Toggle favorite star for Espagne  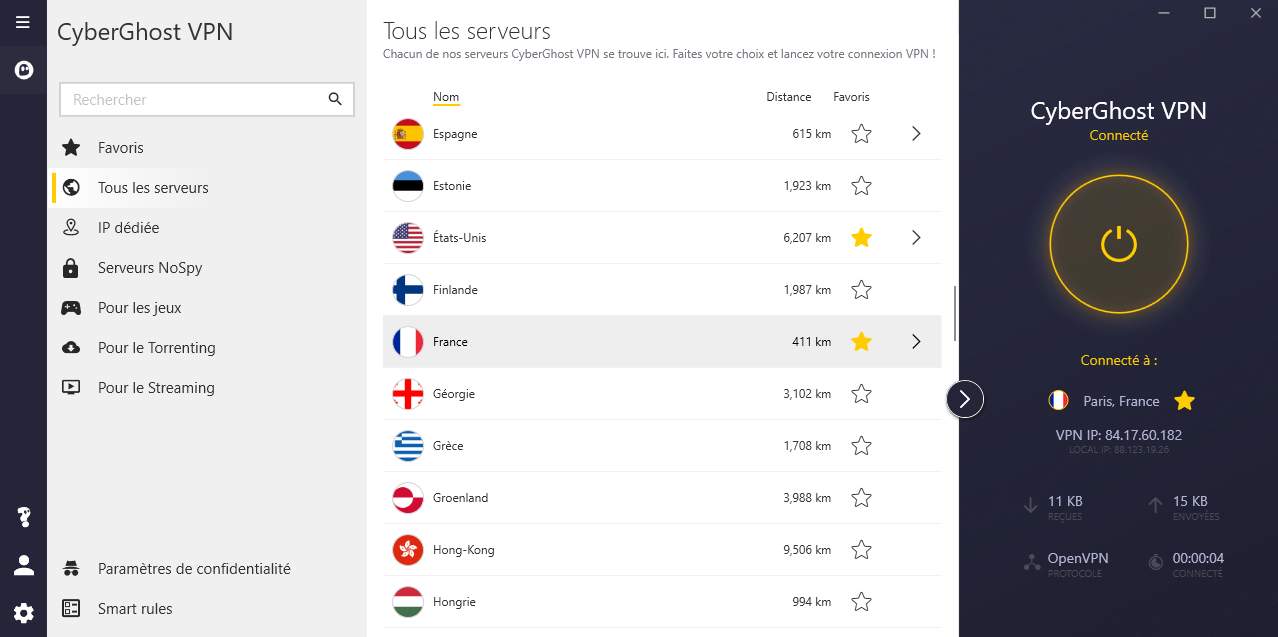(861, 134)
